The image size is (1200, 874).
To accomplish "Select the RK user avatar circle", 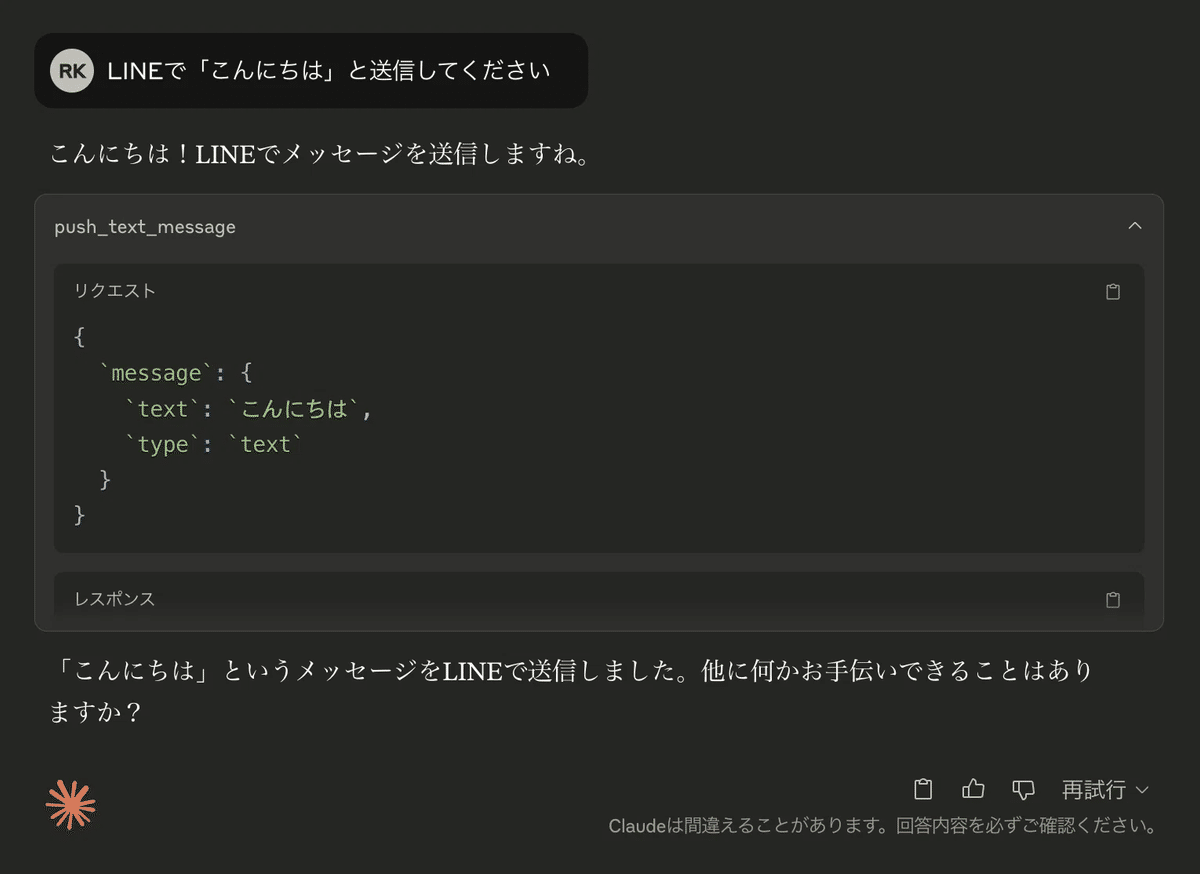I will [71, 70].
